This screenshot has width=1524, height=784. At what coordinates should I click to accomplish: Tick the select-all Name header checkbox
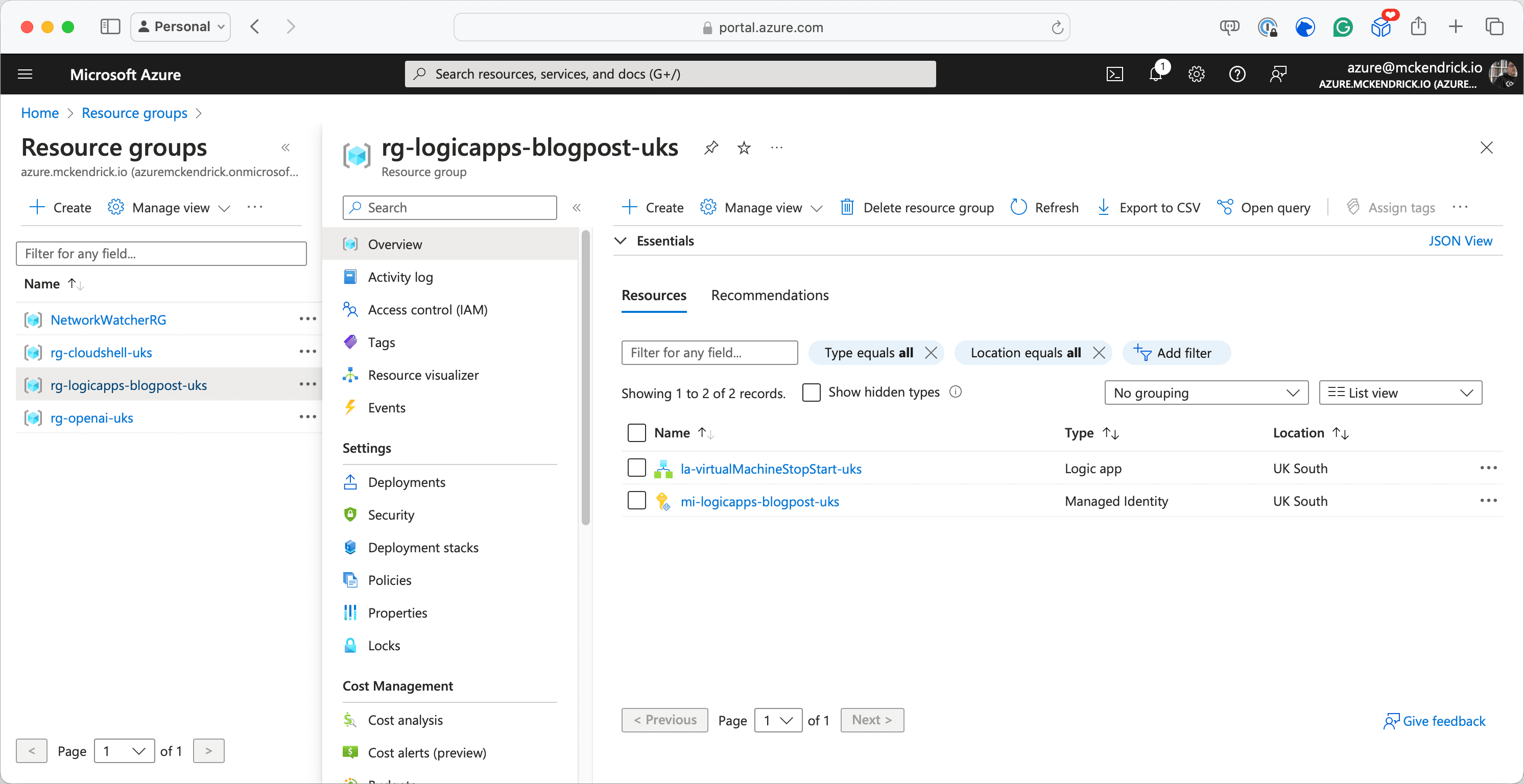coord(636,433)
